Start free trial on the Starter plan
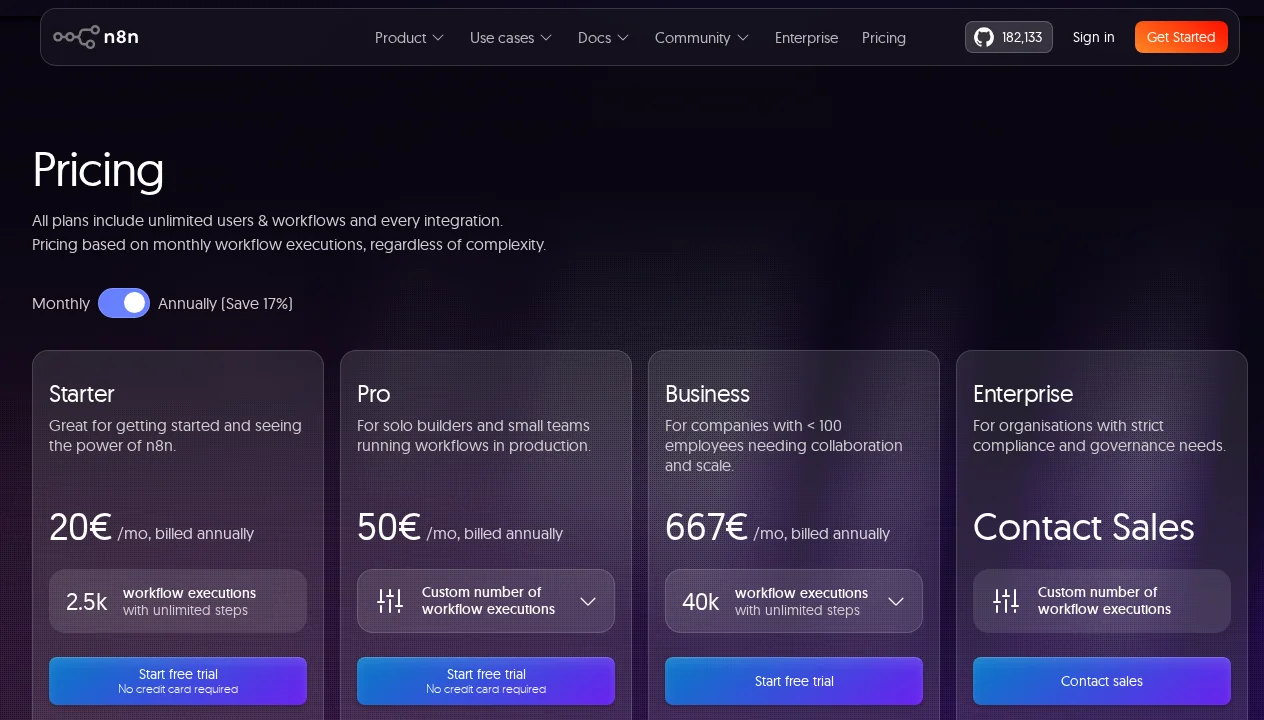 click(178, 681)
